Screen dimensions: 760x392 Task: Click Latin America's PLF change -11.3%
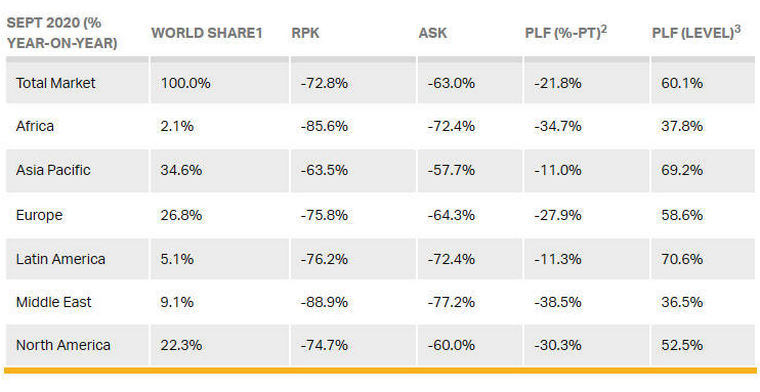tap(558, 259)
